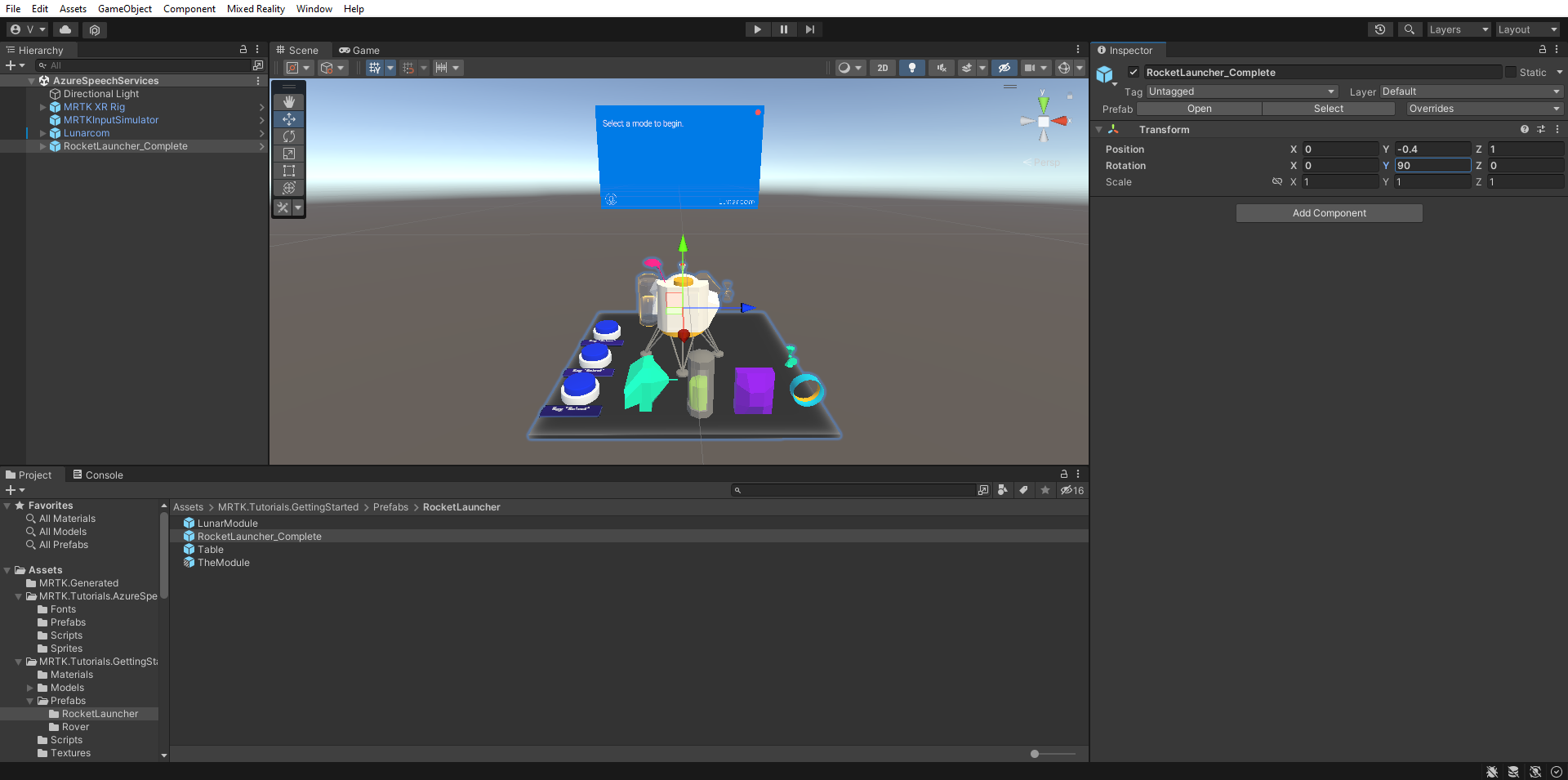The height and width of the screenshot is (780, 1568).
Task: Open the prefab Overrides dropdown
Action: 1482,109
